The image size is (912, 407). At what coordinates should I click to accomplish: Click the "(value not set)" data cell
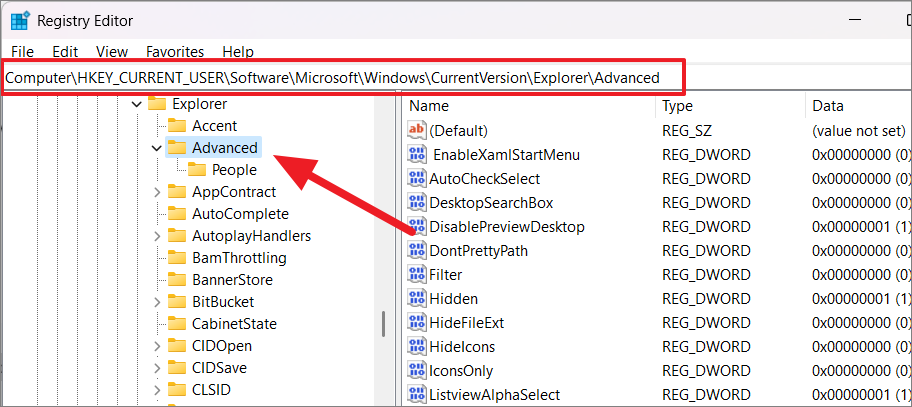click(858, 131)
